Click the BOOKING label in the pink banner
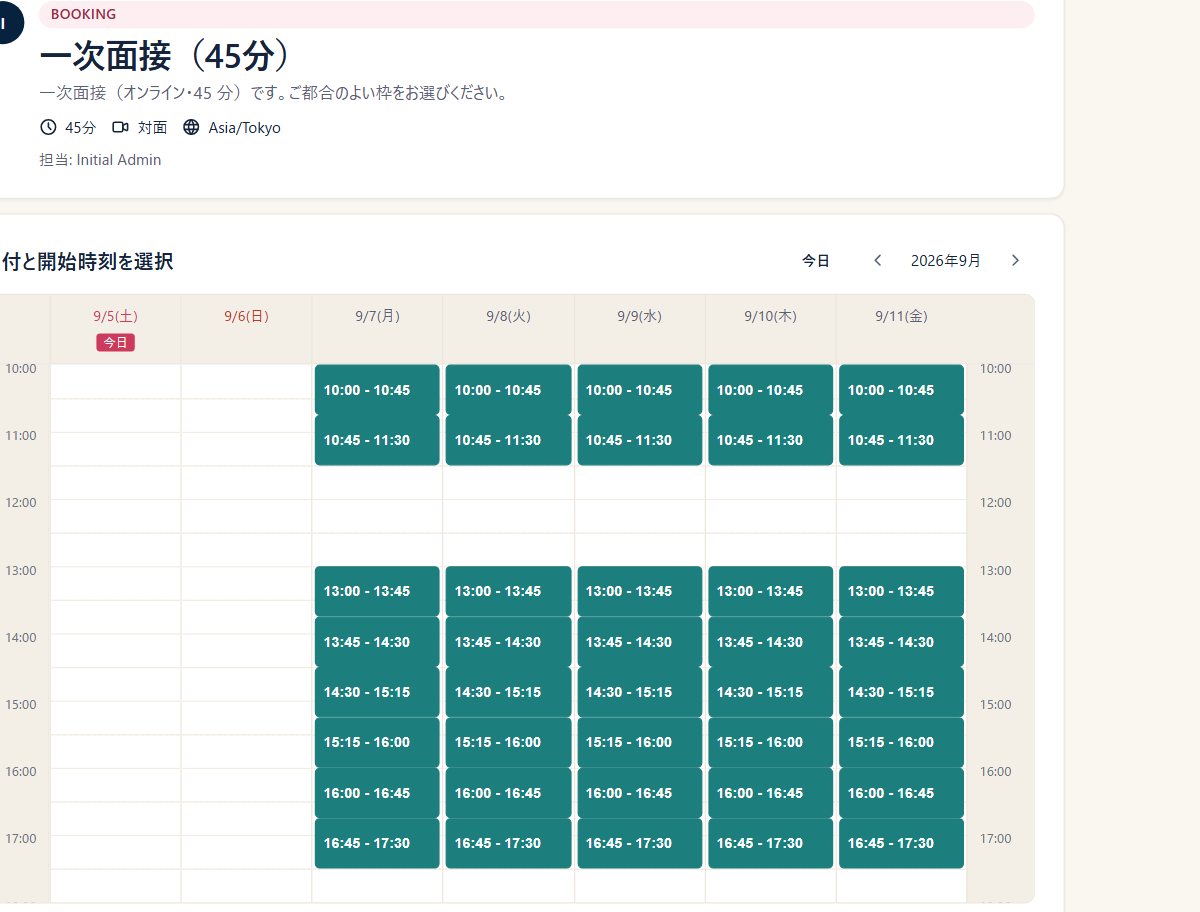Screen dimensions: 1200x912 coord(83,14)
